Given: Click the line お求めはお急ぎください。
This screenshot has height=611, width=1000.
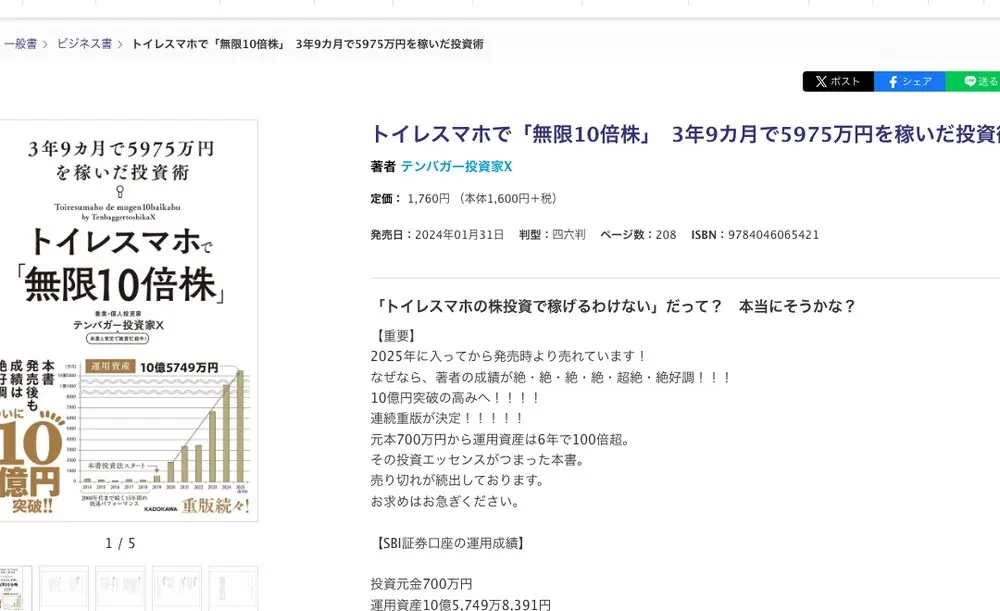Looking at the screenshot, I should (446, 501).
